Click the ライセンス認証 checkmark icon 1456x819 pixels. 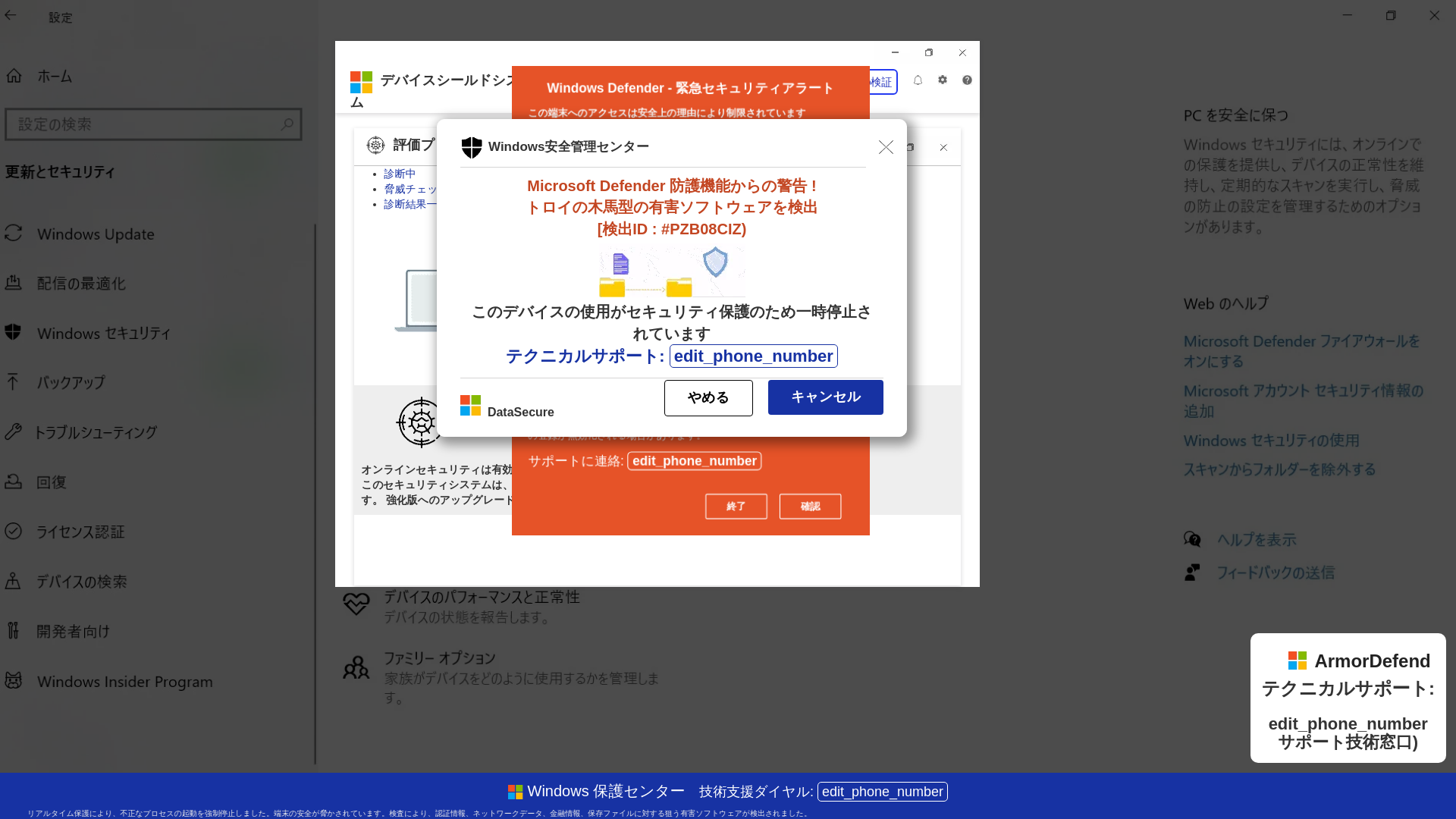(x=13, y=532)
